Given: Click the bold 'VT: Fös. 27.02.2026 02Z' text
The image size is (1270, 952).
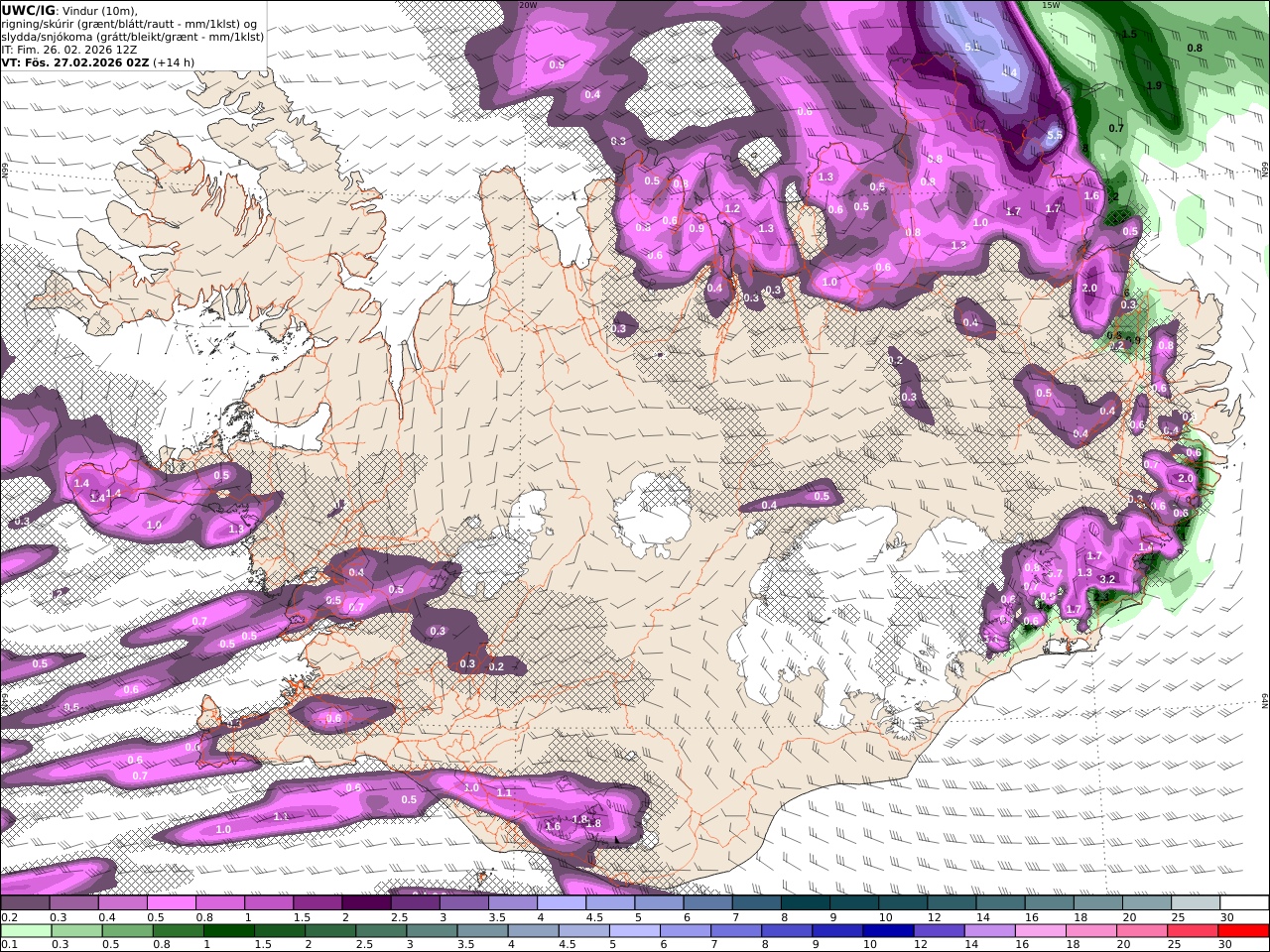Looking at the screenshot, I should (75, 61).
